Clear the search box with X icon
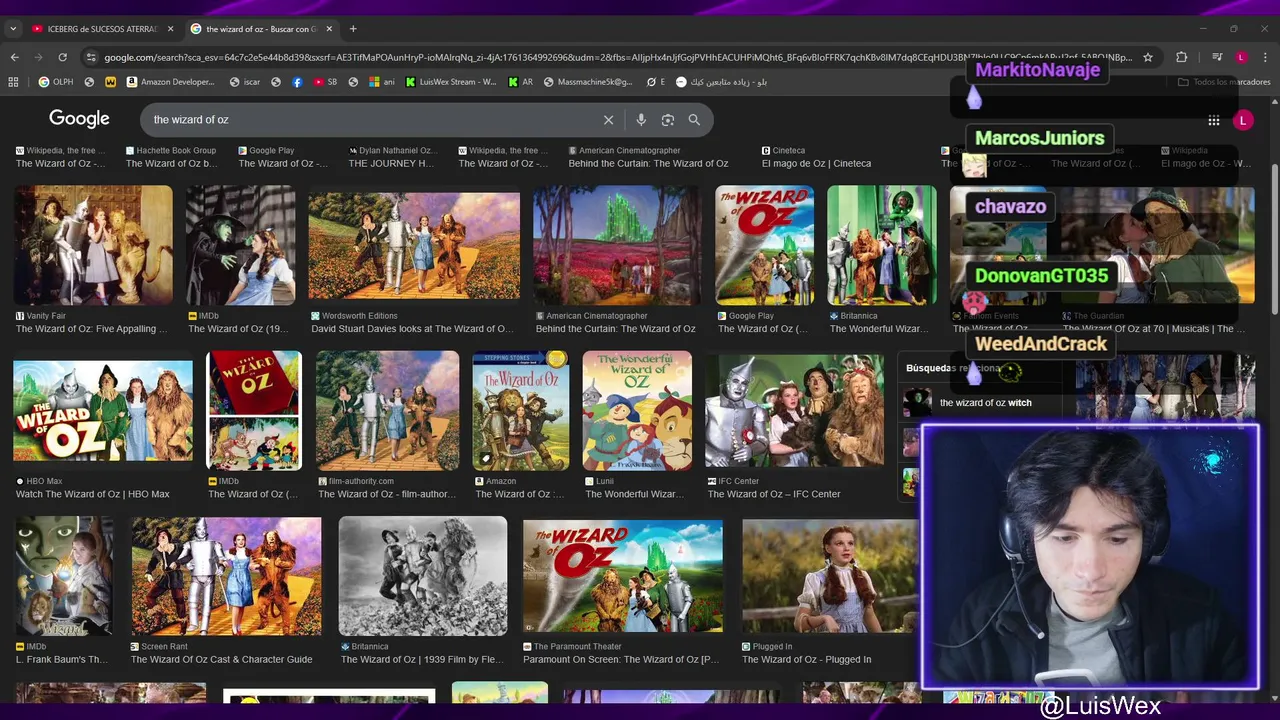Screen dimensions: 1280x720 [x=608, y=120]
